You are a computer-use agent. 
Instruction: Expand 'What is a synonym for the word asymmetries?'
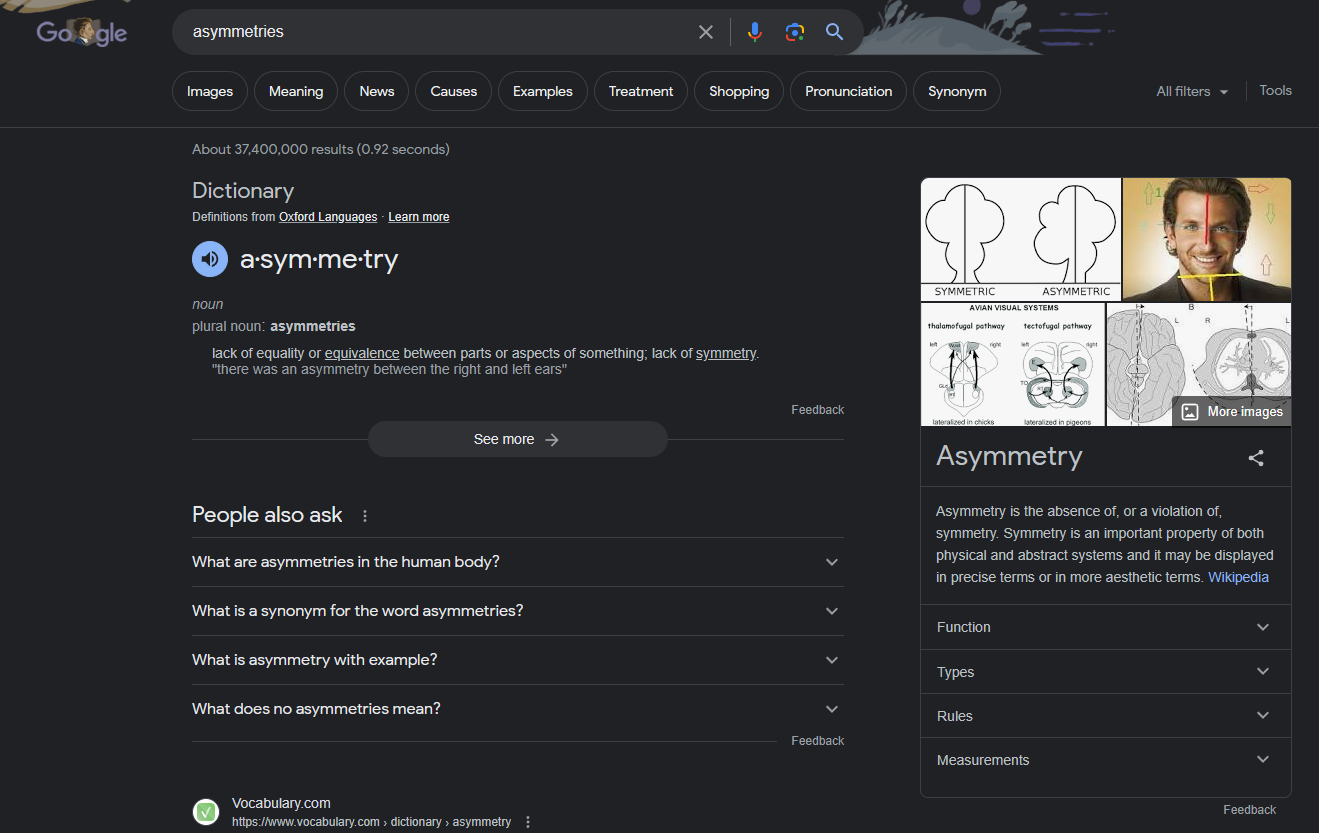click(x=517, y=611)
